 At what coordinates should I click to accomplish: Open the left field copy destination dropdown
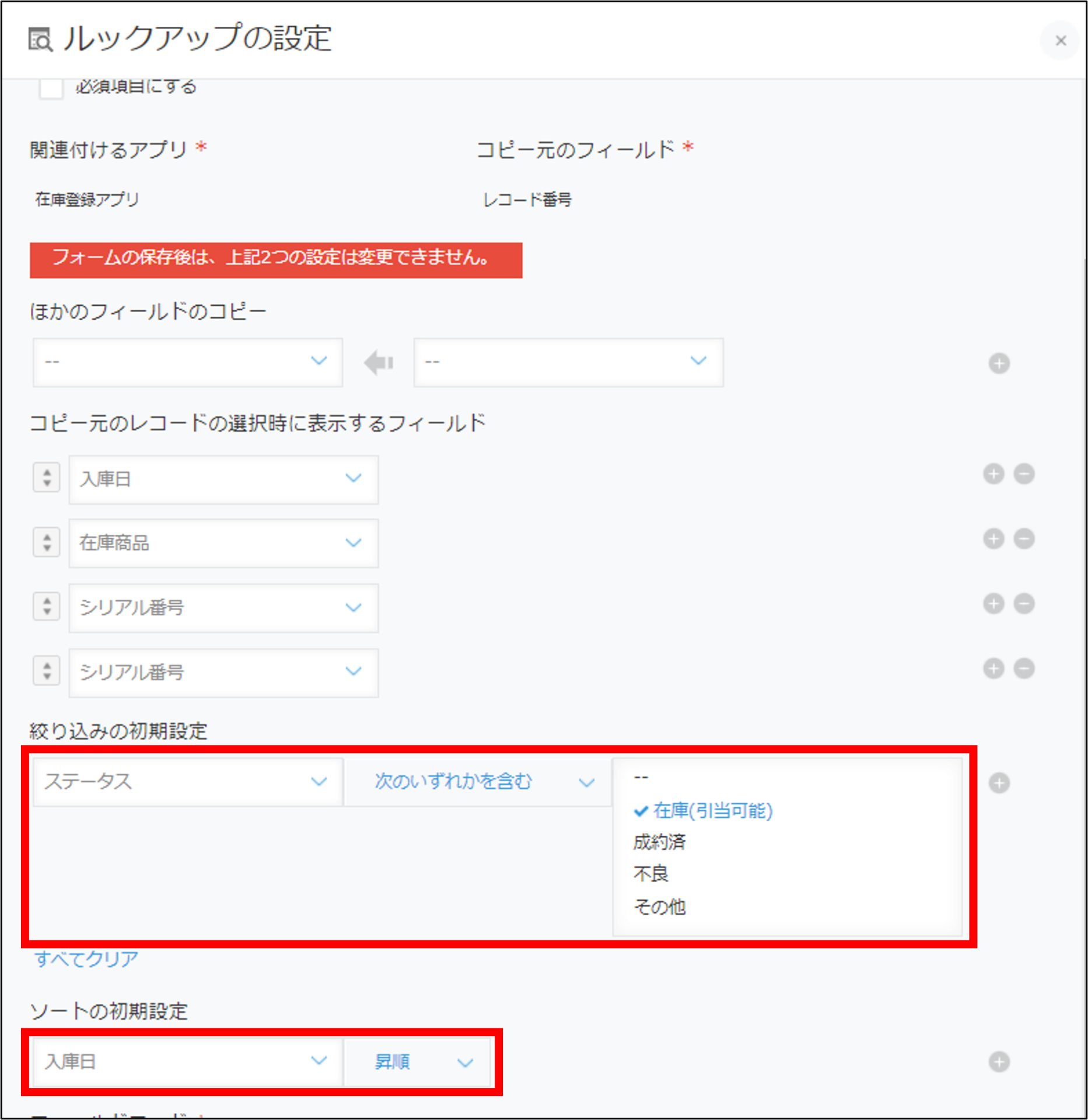tap(187, 362)
